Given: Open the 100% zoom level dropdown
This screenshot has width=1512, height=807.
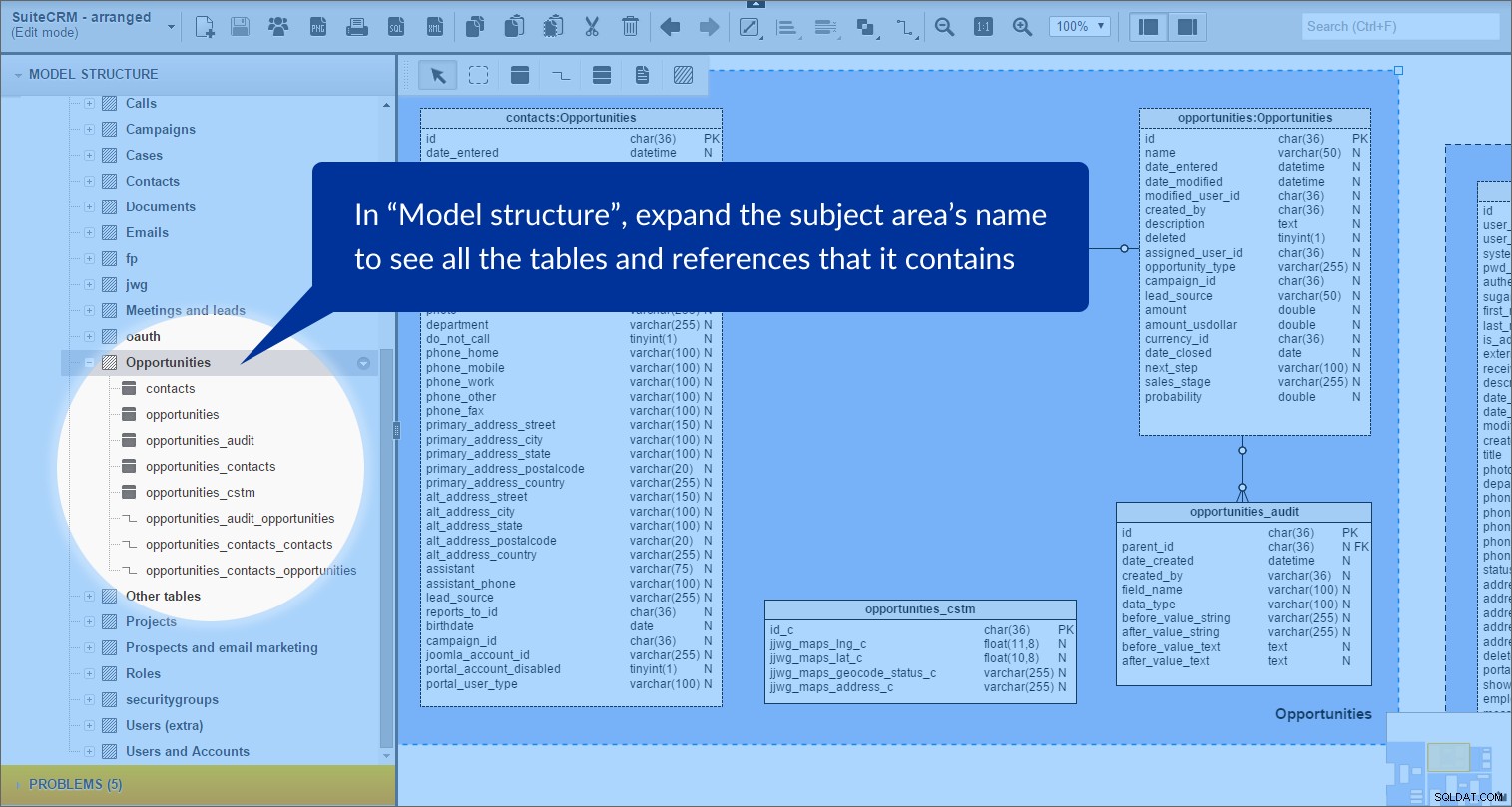Looking at the screenshot, I should pyautogui.click(x=1079, y=27).
